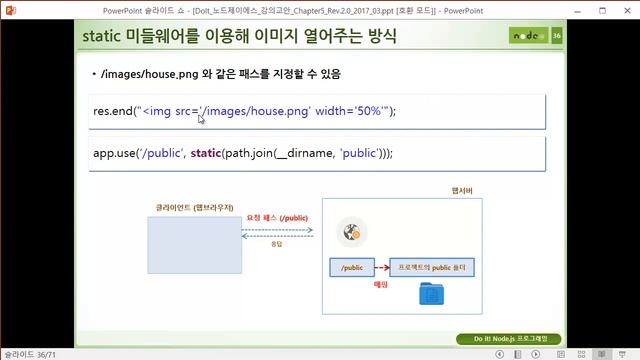Click the PowerPoint app icon in the title bar
Viewport: 640px width, 360px height.
point(11,10)
